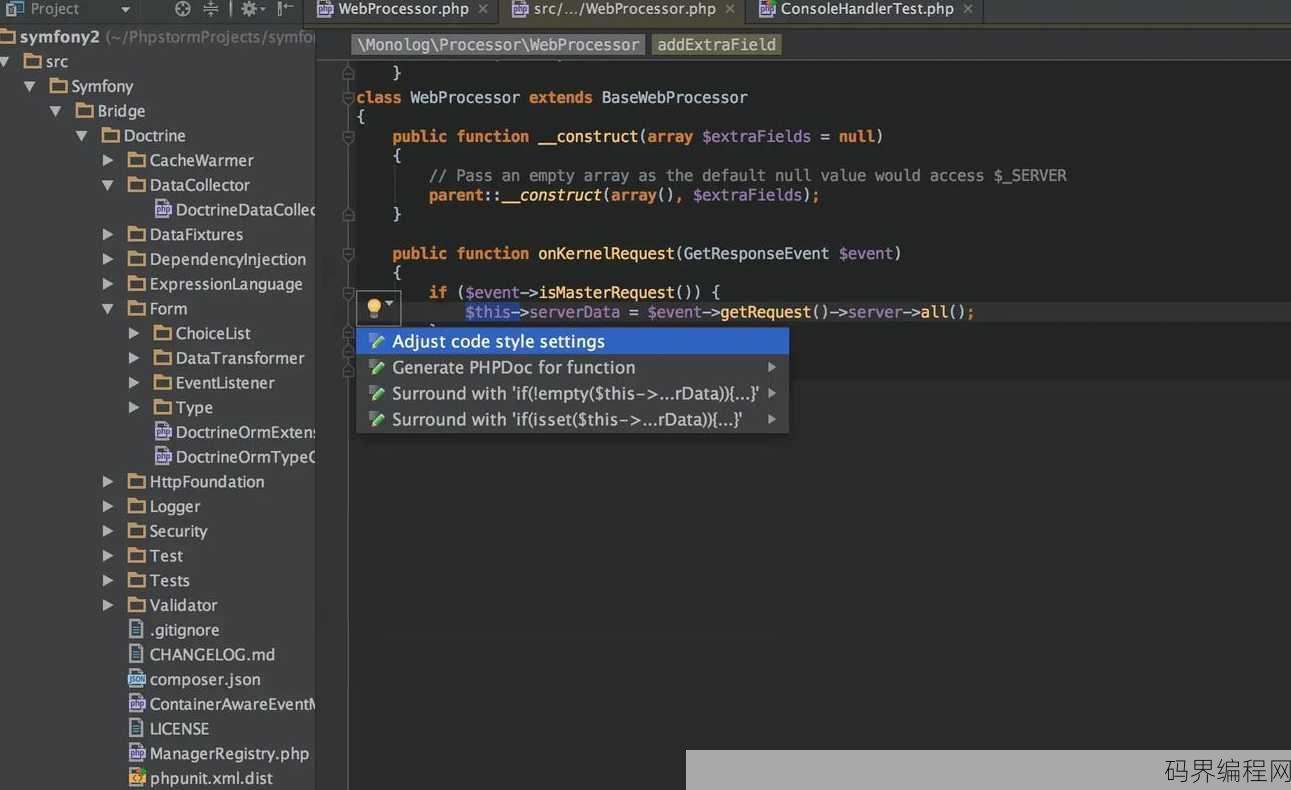Click the phpunit.xml.dist file icon
1291x790 pixels.
[137, 778]
